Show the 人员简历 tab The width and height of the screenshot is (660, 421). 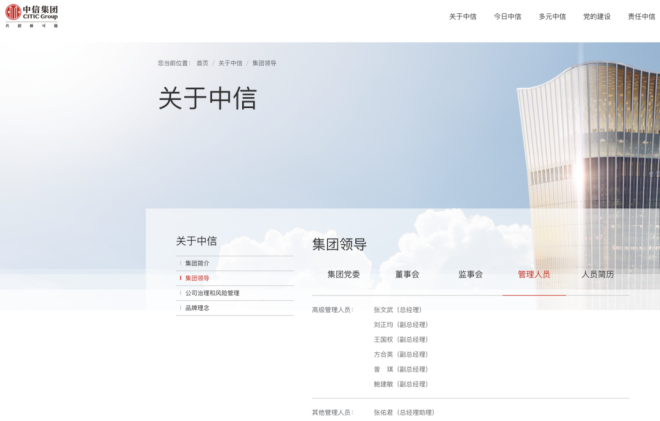point(598,274)
